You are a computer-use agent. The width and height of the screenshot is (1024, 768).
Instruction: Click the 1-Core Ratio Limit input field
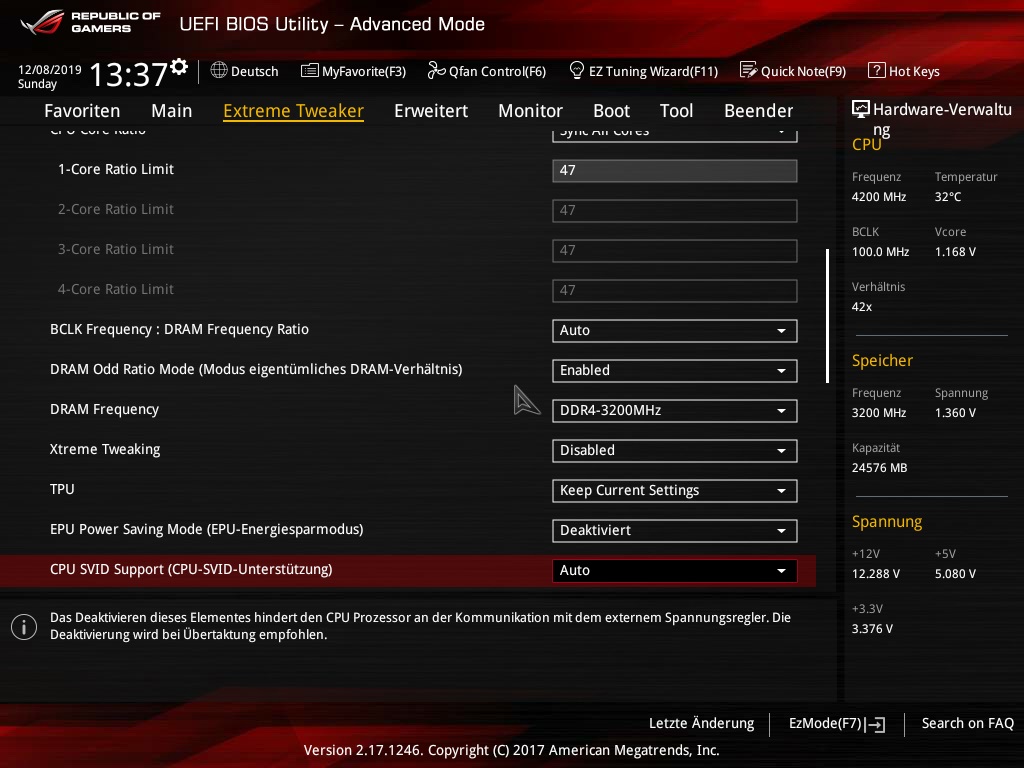tap(675, 170)
